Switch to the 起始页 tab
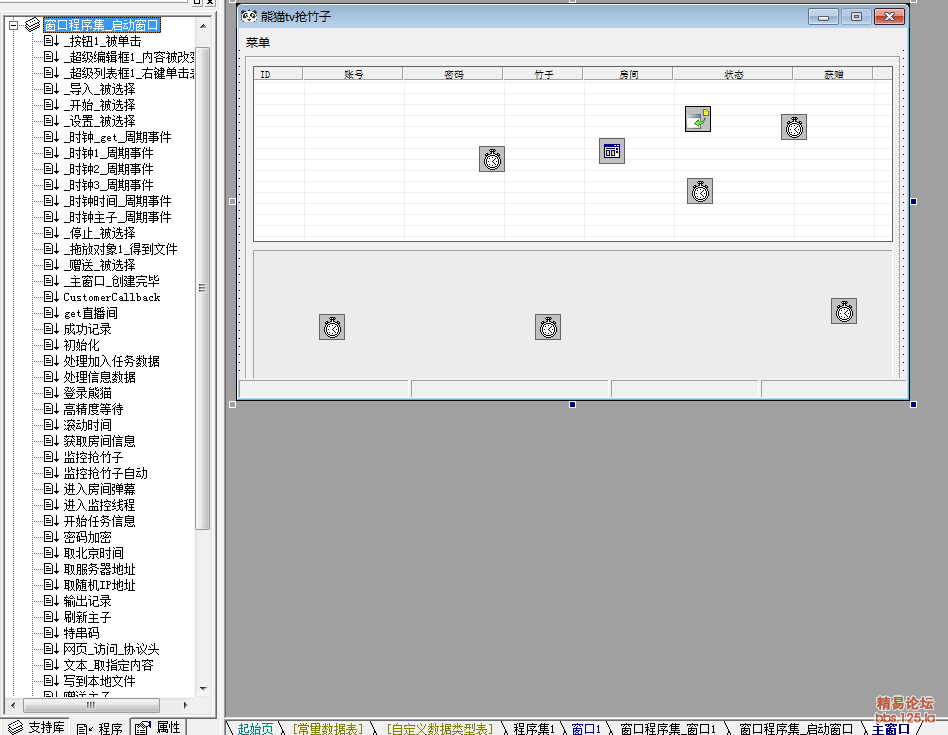948x735 pixels. 255,728
